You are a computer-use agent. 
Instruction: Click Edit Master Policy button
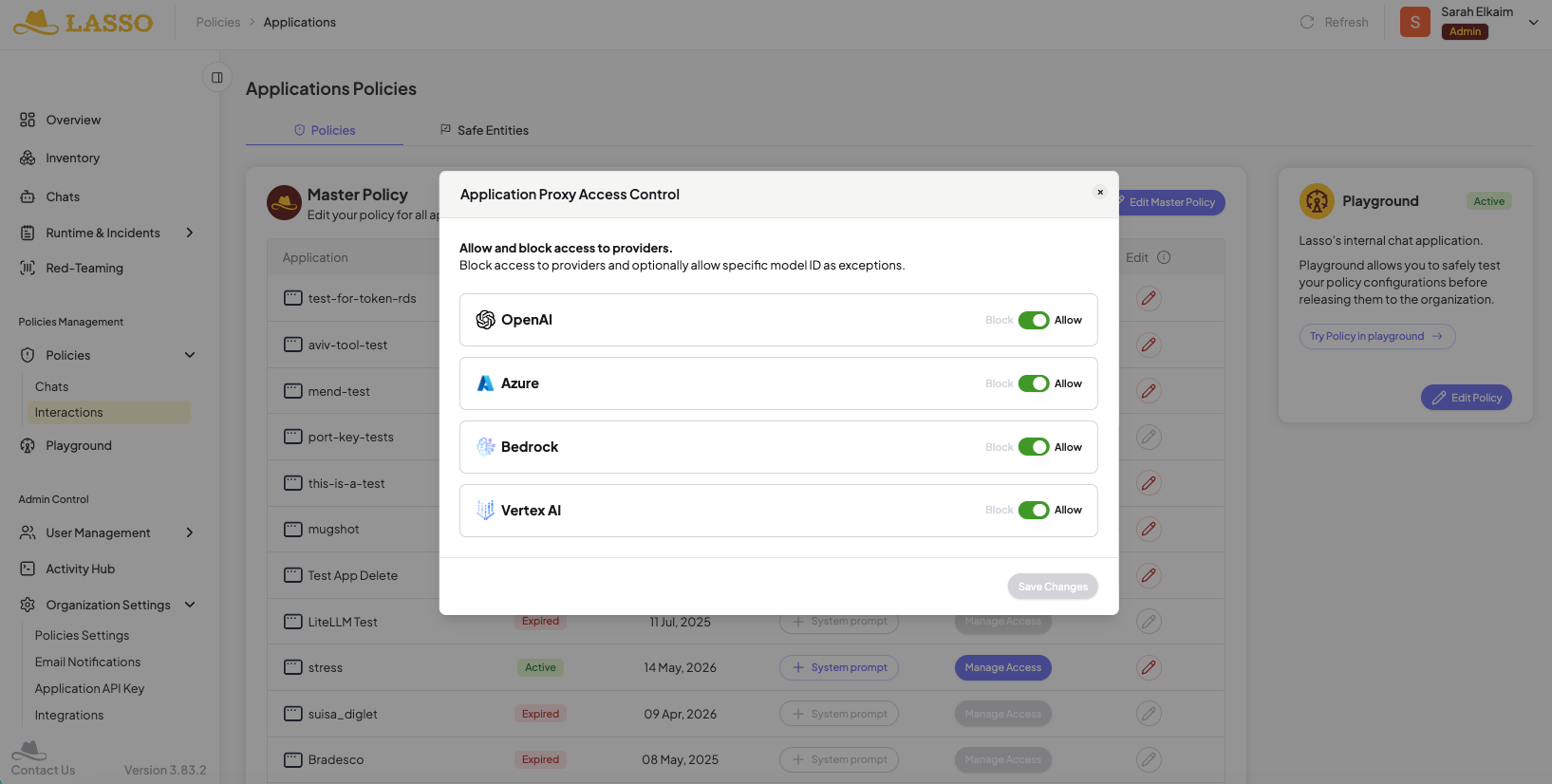[1170, 202]
